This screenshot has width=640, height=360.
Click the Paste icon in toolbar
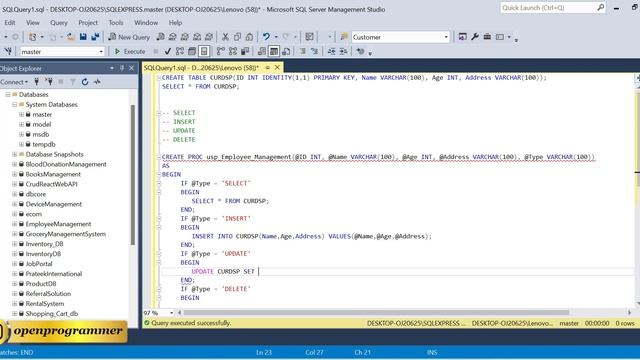(249, 37)
